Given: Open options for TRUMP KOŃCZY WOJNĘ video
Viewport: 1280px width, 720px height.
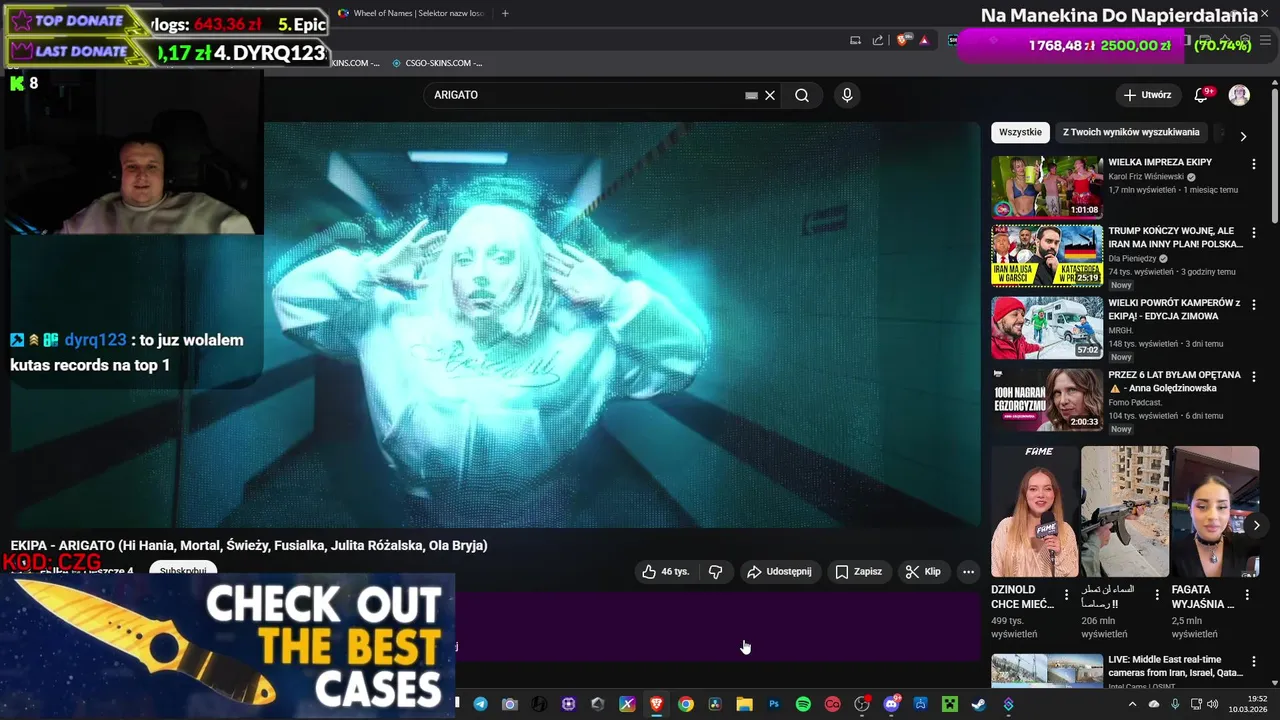Looking at the screenshot, I should (1254, 233).
